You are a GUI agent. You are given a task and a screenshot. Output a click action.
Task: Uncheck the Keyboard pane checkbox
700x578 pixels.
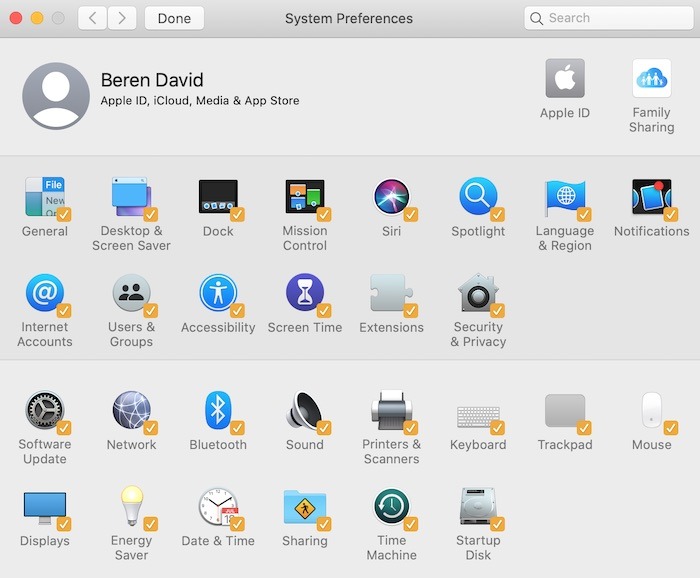pyautogui.click(x=497, y=428)
